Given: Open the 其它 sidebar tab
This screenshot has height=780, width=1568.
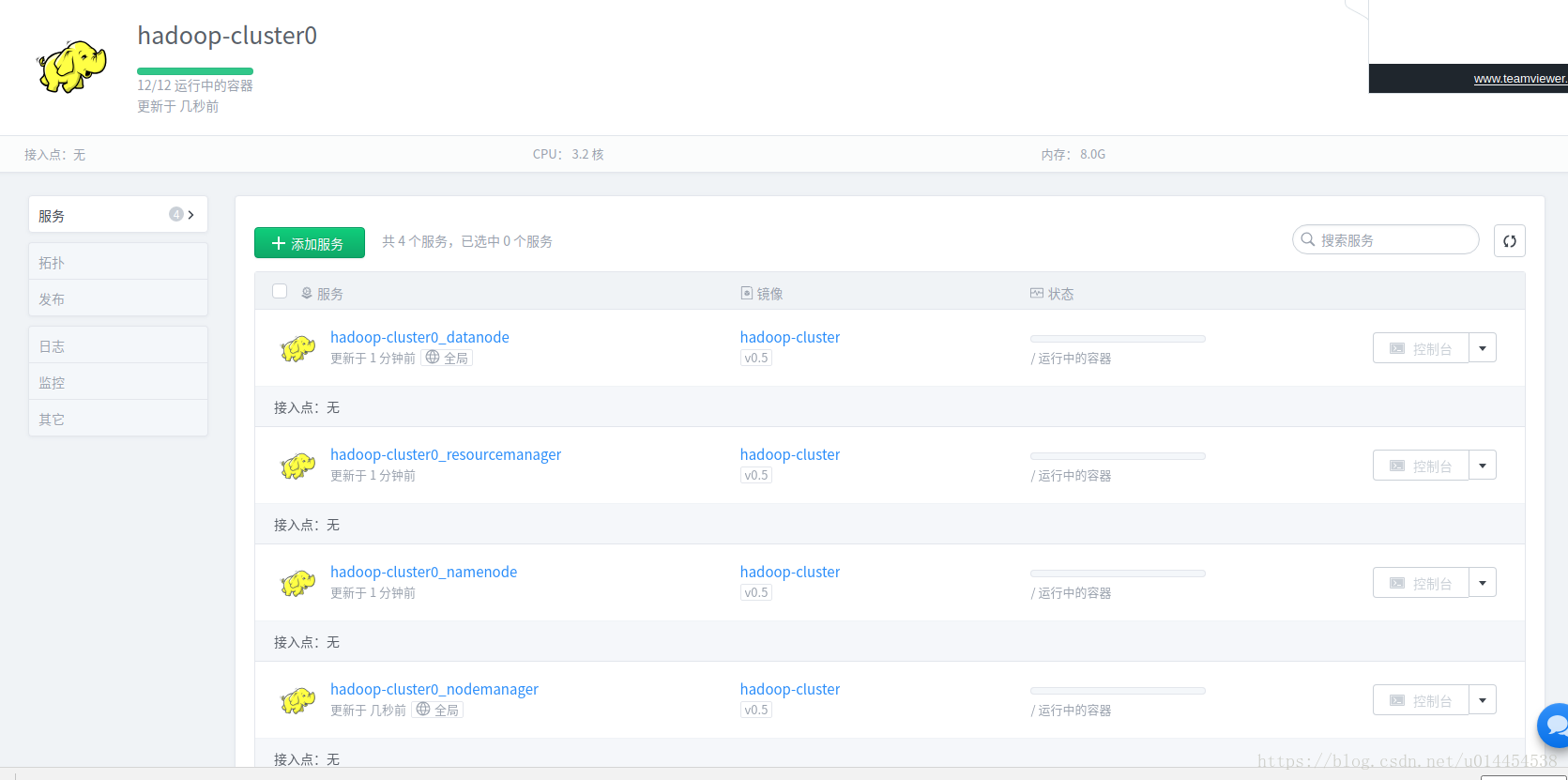Looking at the screenshot, I should (118, 419).
